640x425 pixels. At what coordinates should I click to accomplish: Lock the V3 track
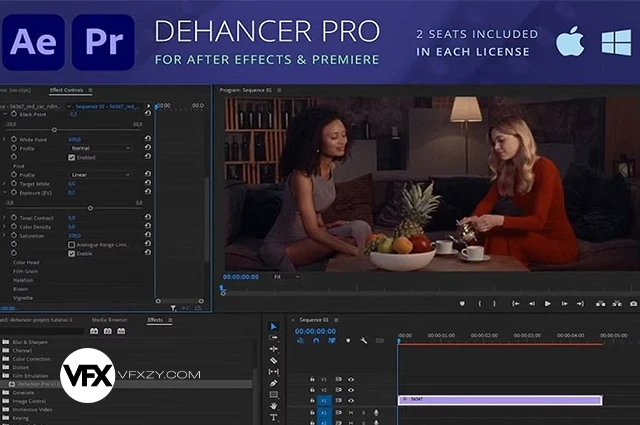(312, 379)
